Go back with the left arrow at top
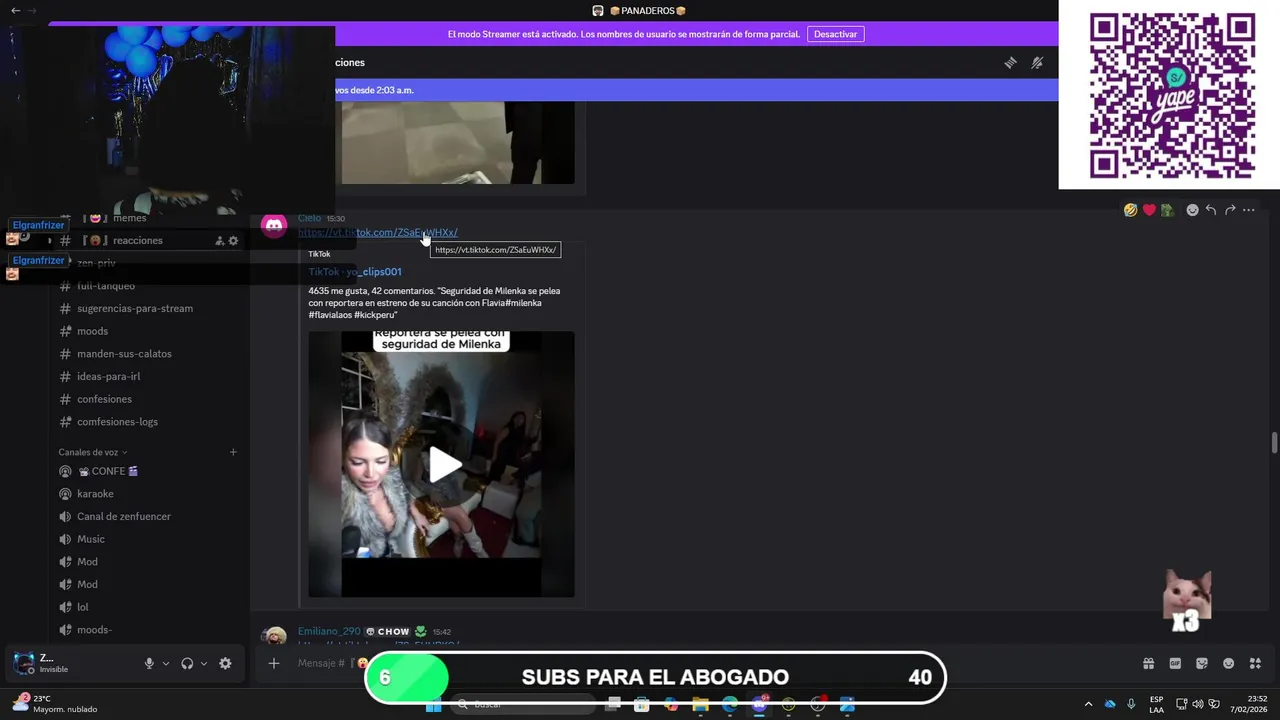This screenshot has width=1280, height=720. (x=15, y=10)
